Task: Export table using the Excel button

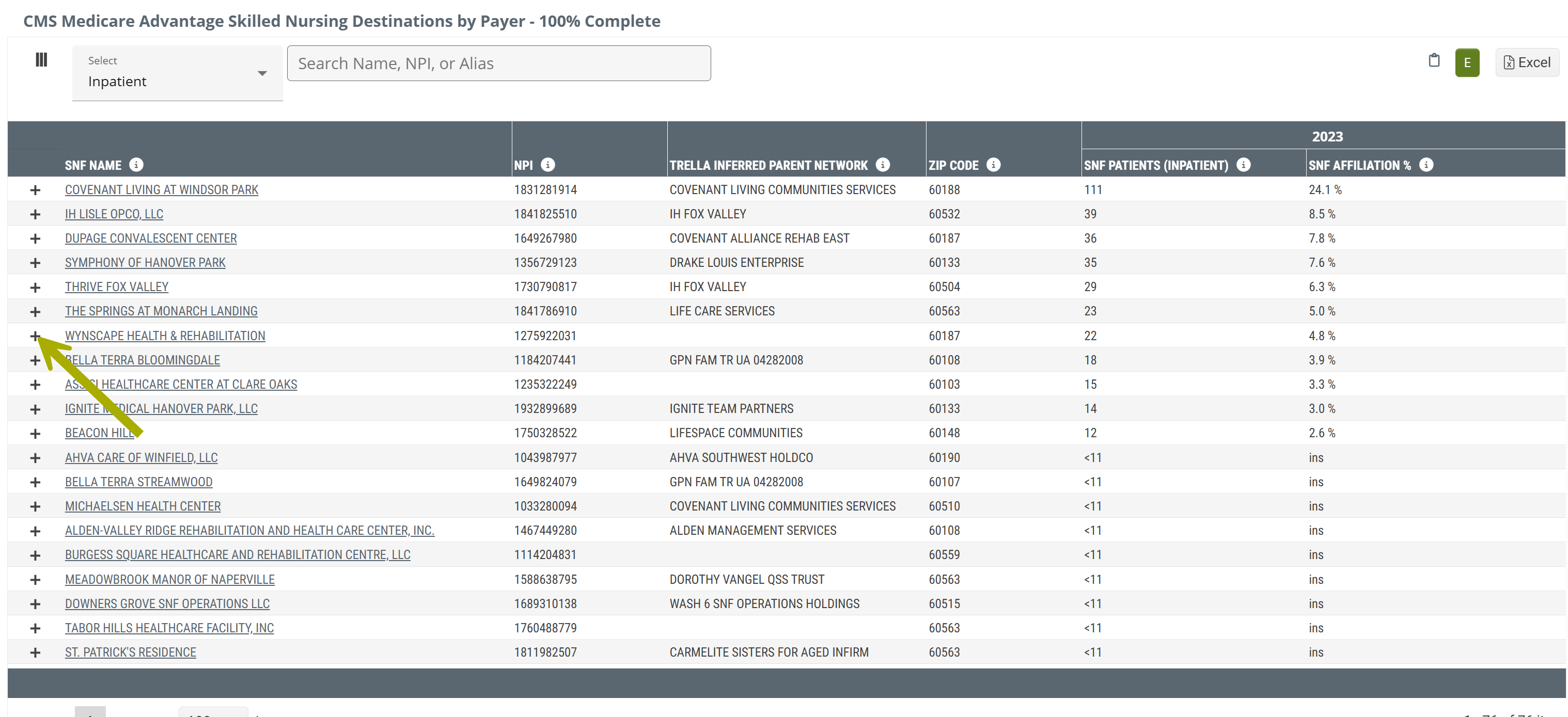Action: [1527, 62]
